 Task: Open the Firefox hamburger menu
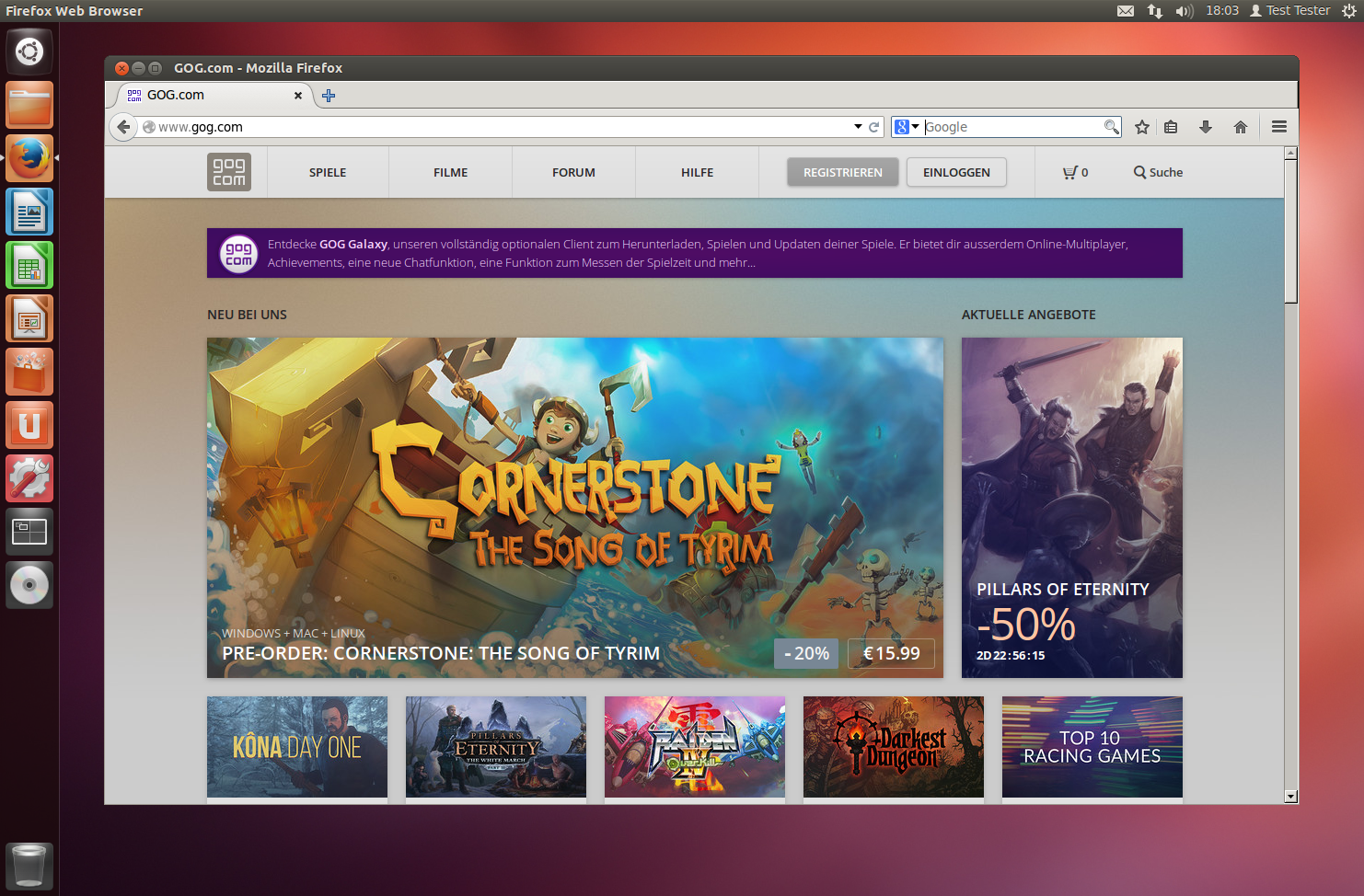pos(1279,127)
